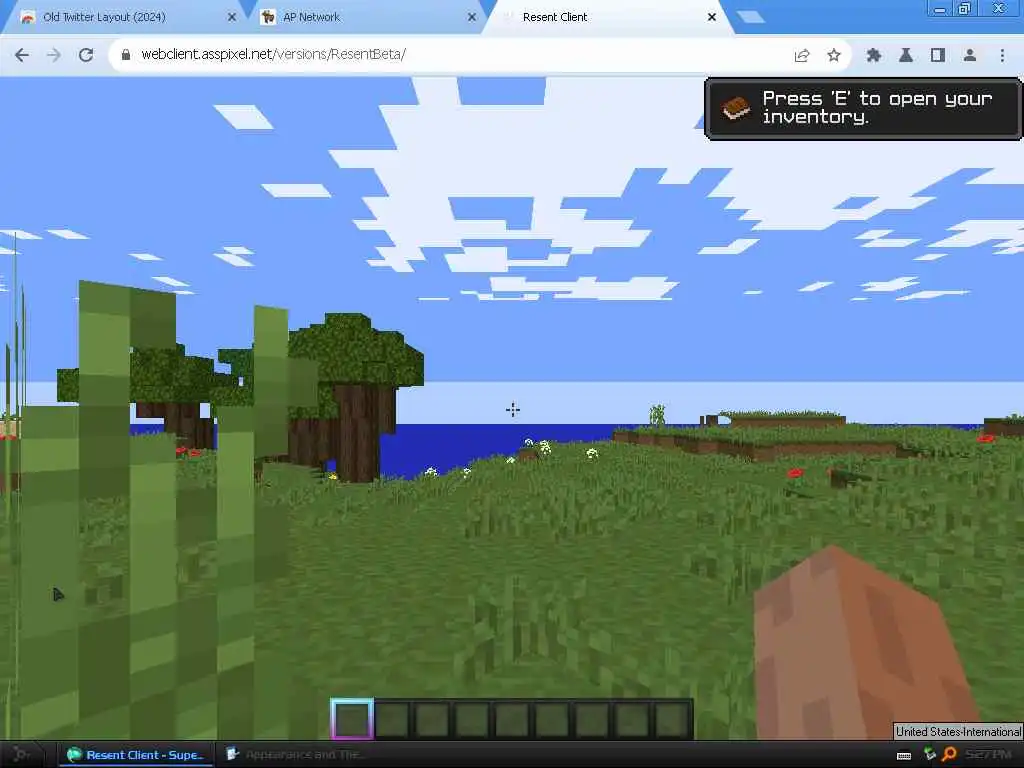Select the second hotbar slot
The image size is (1024, 768).
pyautogui.click(x=392, y=719)
